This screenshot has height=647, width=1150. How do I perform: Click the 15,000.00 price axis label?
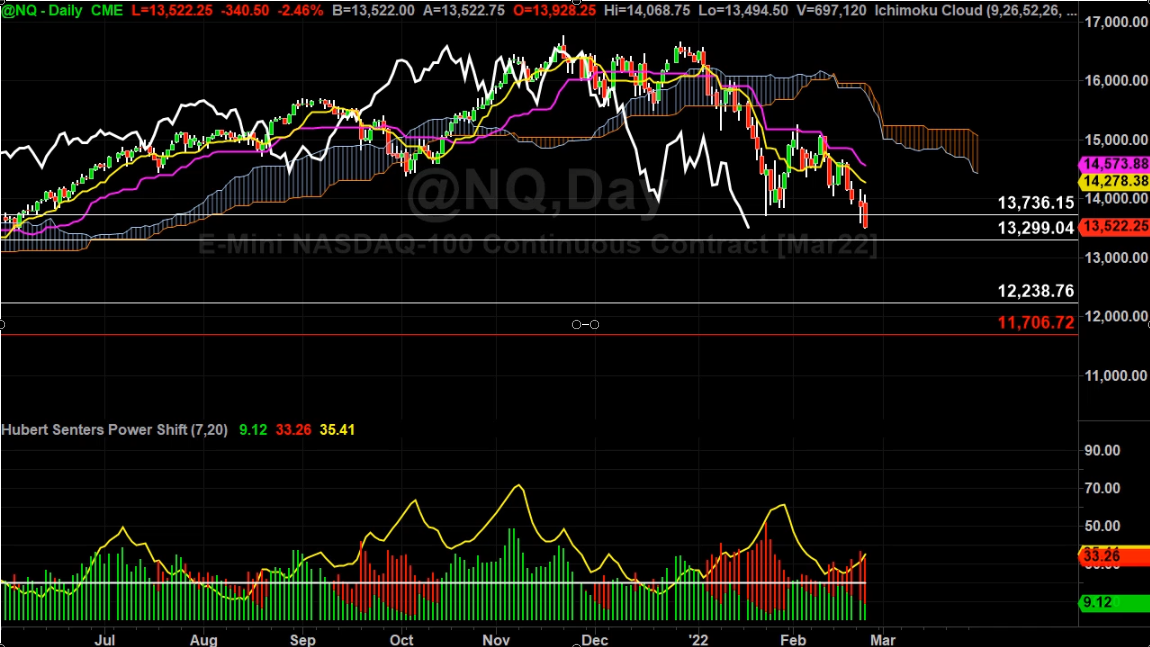(x=1116, y=139)
